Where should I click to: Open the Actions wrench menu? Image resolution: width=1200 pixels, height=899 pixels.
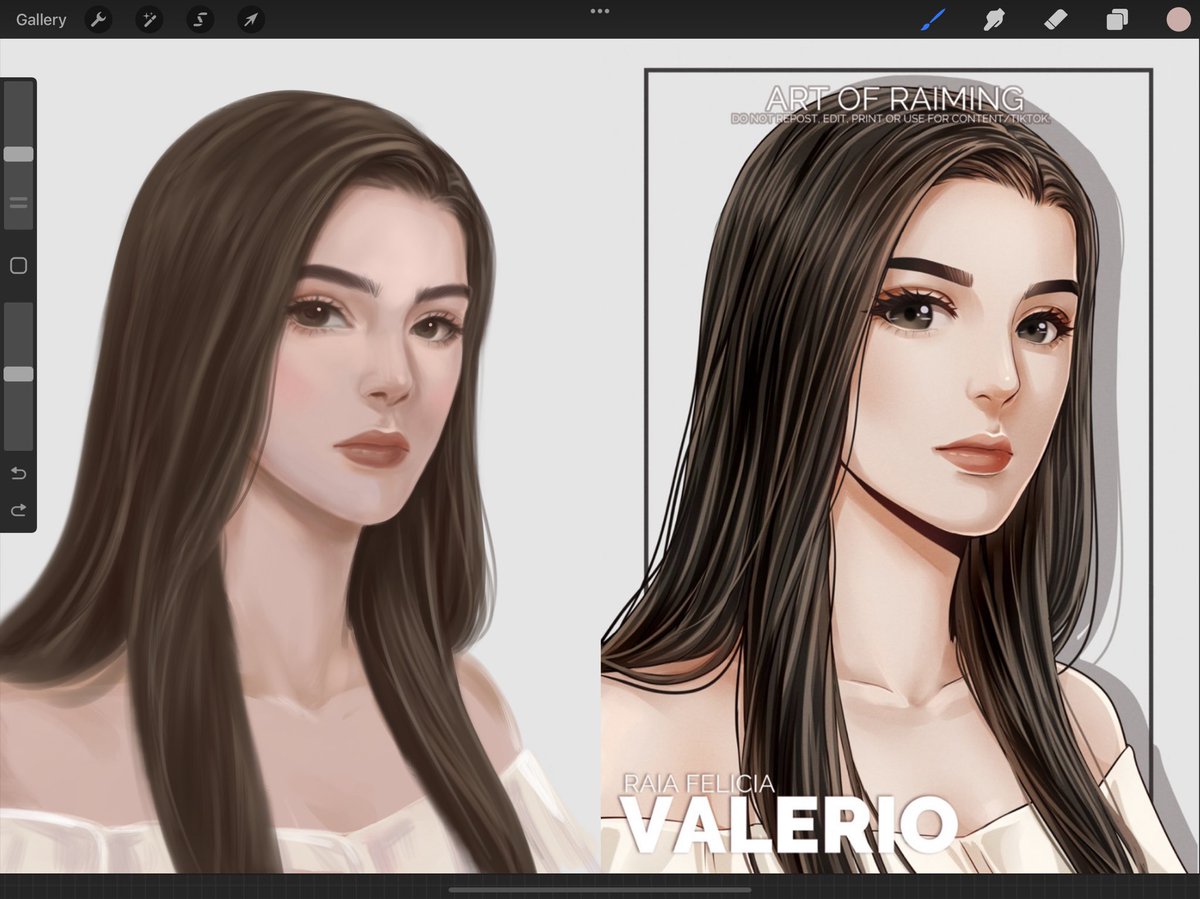[98, 19]
